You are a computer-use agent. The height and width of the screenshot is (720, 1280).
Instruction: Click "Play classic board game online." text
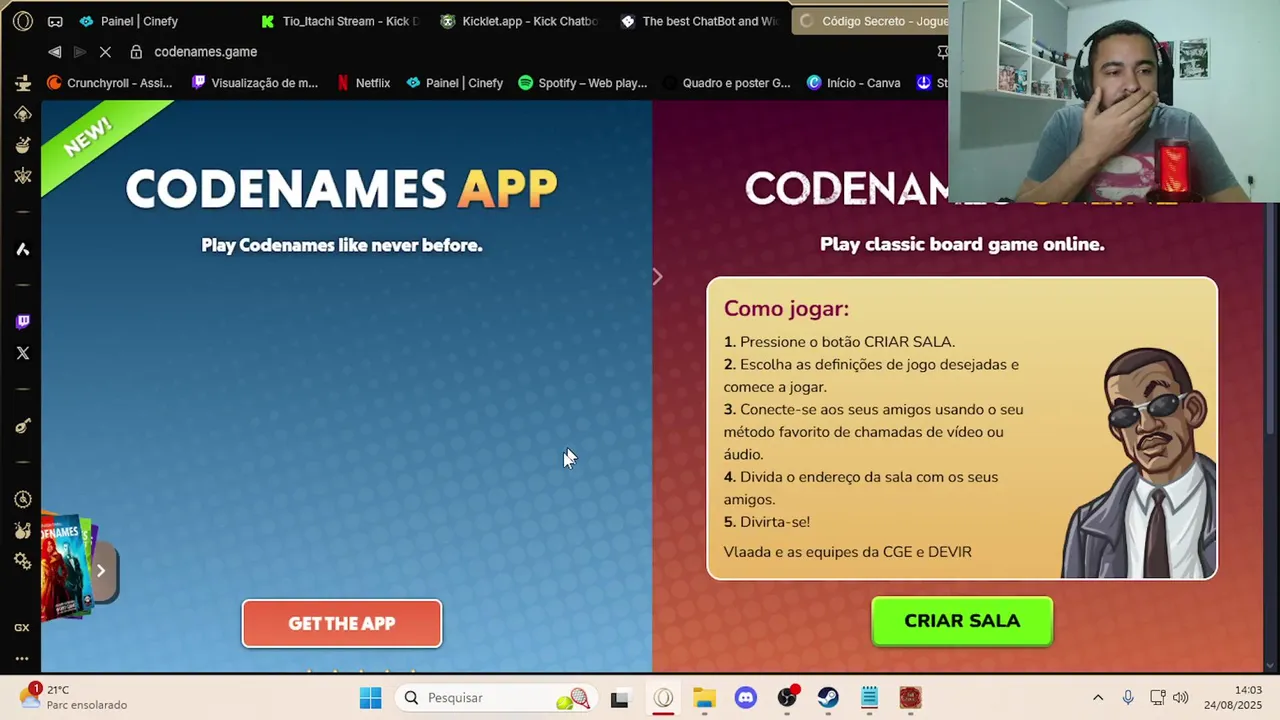(x=962, y=244)
